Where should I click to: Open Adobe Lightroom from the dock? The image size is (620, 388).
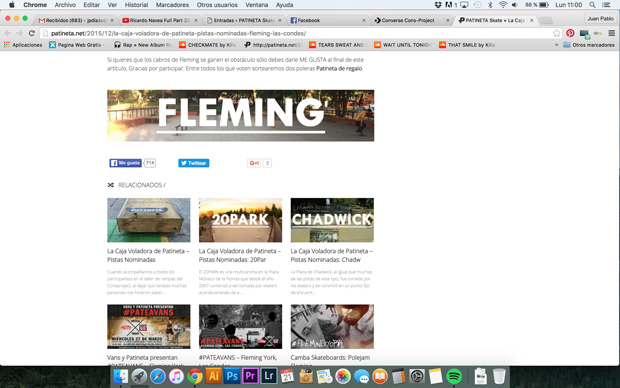(269, 376)
